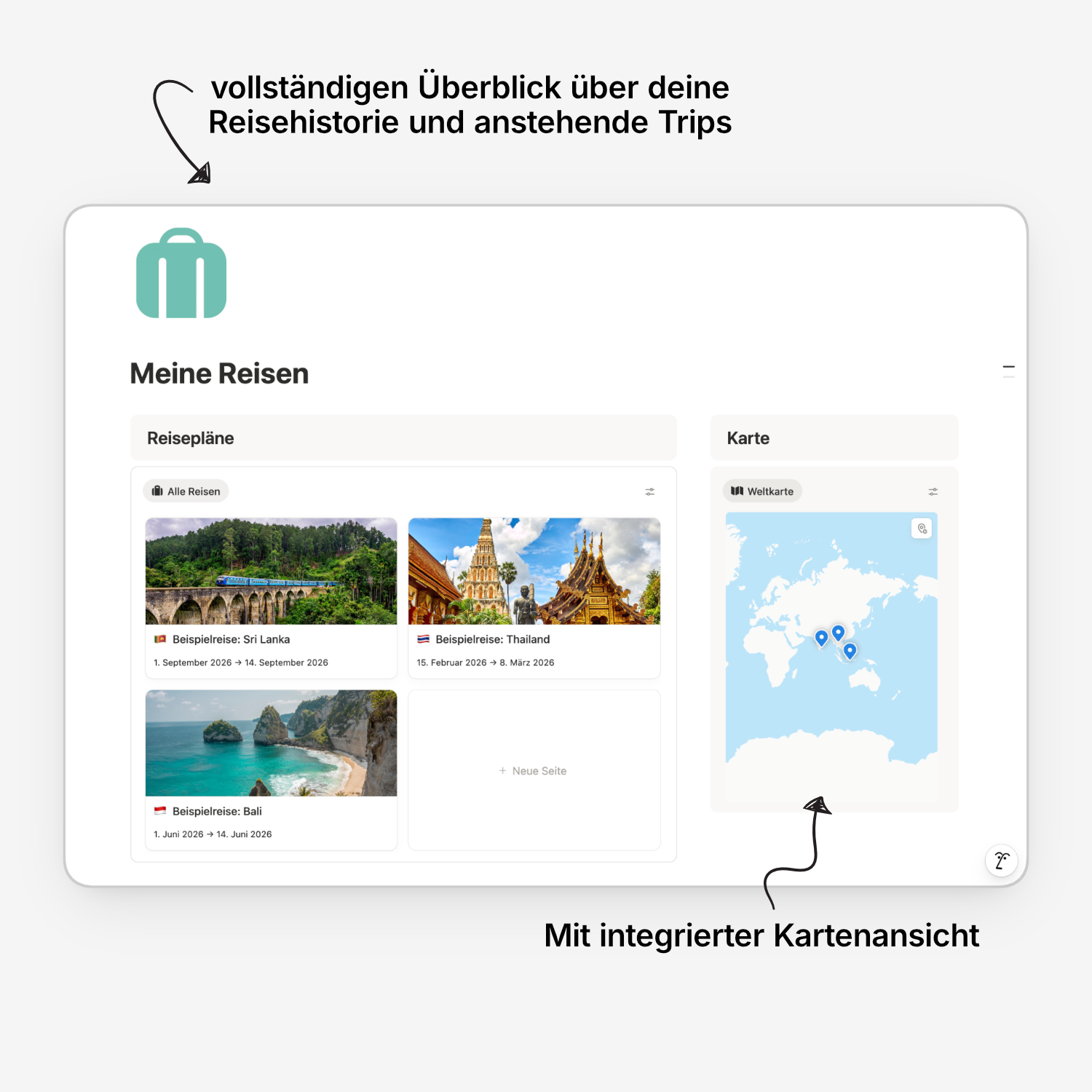This screenshot has height=1092, width=1092.
Task: Click the add-location pin icon on the map
Action: tap(920, 529)
